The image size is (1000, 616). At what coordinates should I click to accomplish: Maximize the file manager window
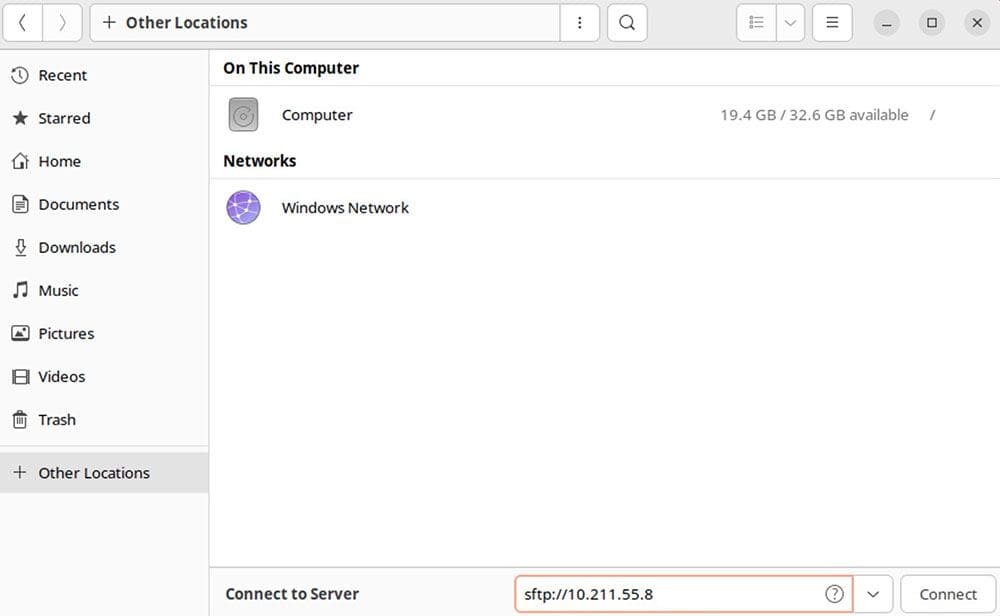[932, 23]
